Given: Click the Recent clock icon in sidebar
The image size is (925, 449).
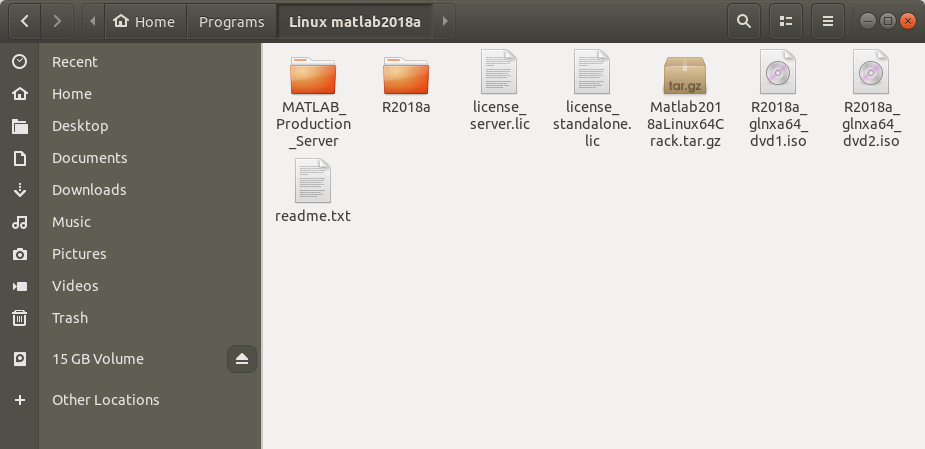Looking at the screenshot, I should [19, 61].
